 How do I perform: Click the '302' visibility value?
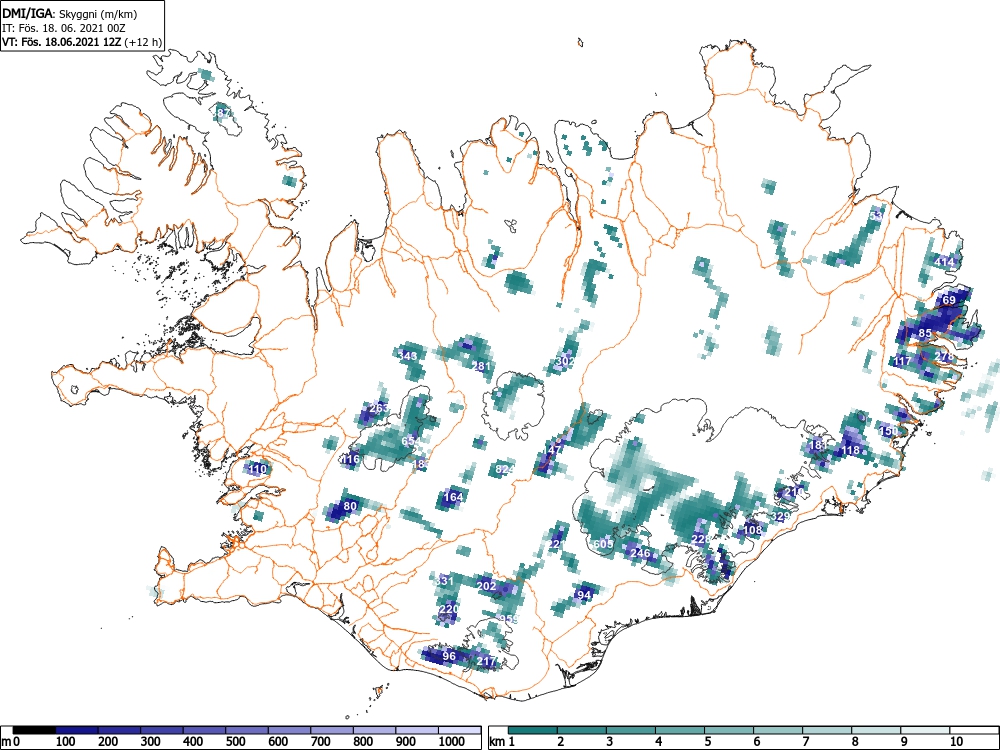(x=565, y=361)
